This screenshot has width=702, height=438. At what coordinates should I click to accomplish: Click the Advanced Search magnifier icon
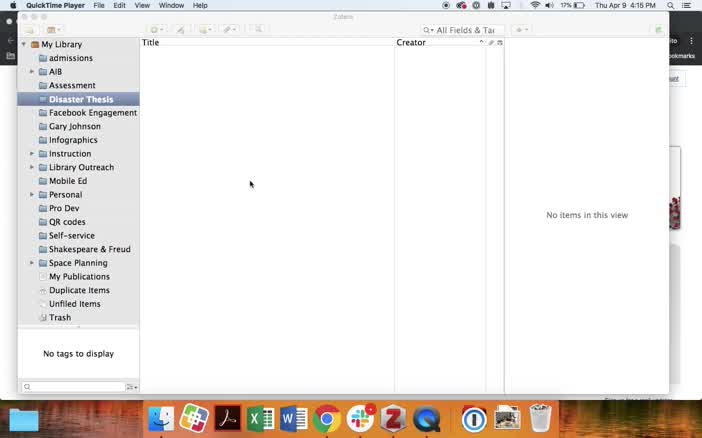point(259,30)
